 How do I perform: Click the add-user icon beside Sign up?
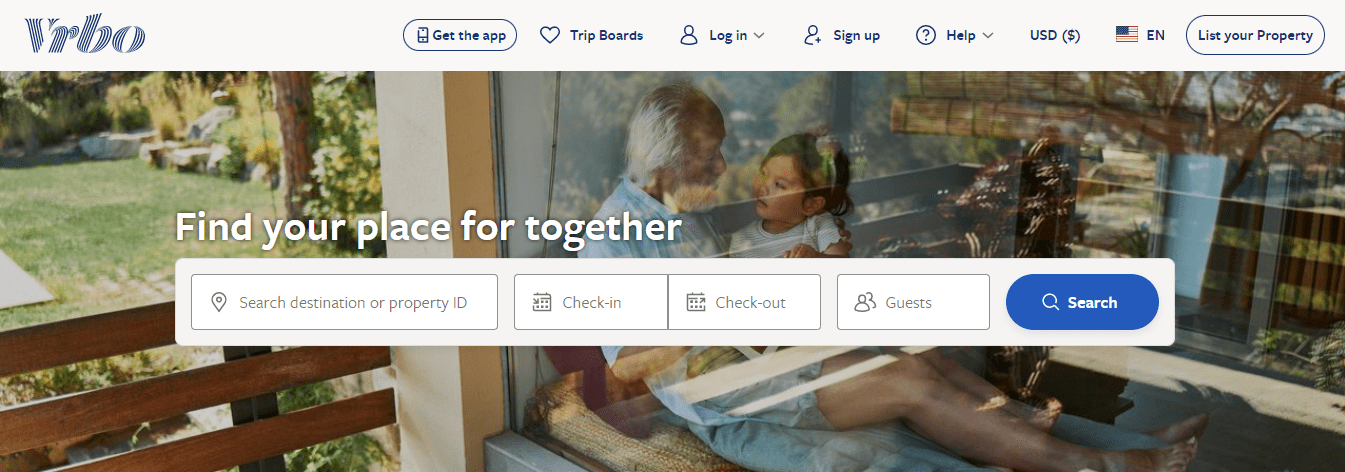[x=813, y=35]
